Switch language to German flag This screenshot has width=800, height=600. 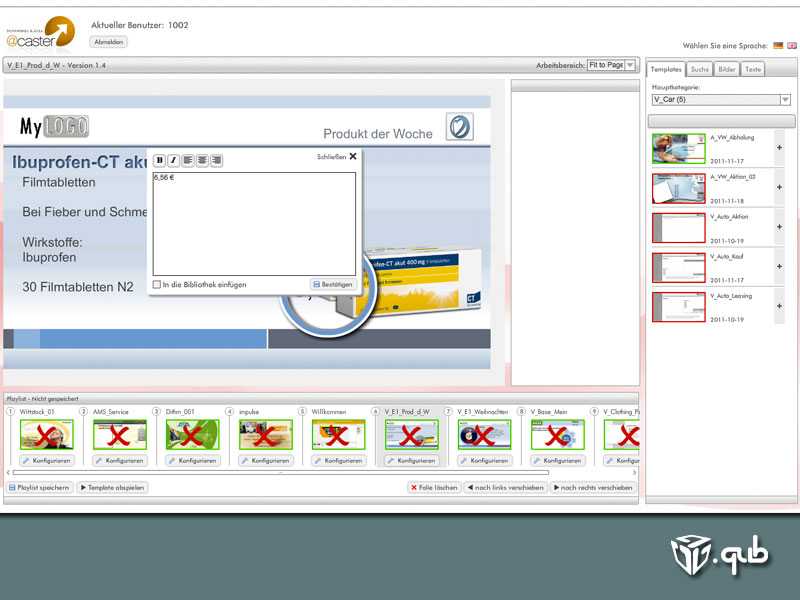point(778,45)
